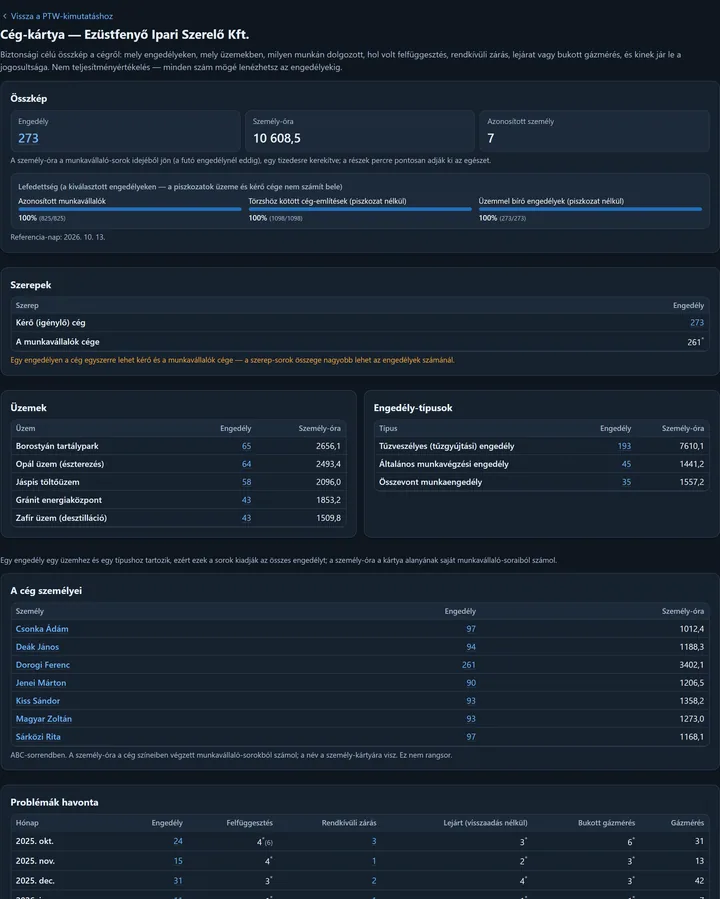720x899 pixels.
Task: Open 24 permits for 2025. okt.
Action: pyautogui.click(x=178, y=841)
